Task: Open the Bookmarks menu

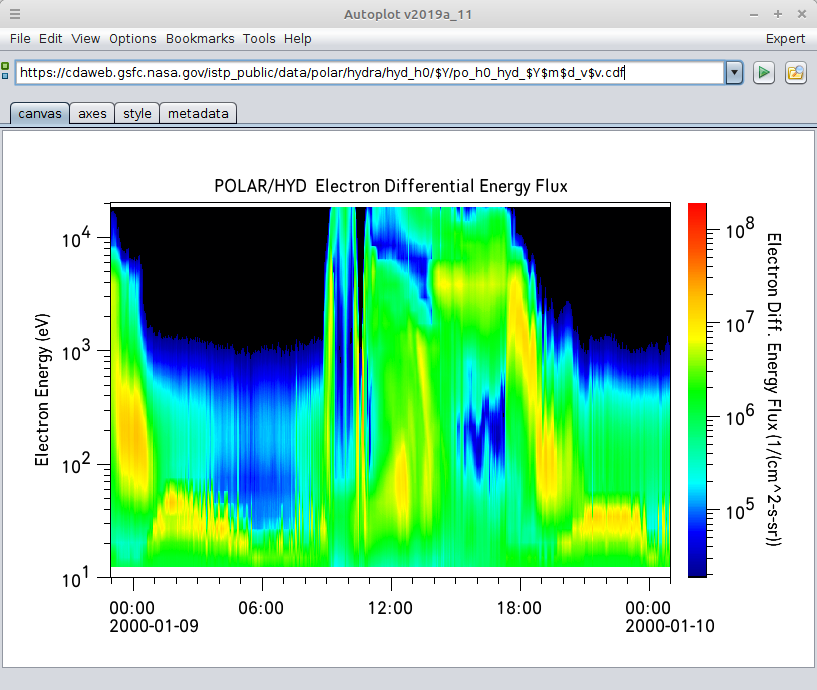Action: (x=200, y=39)
